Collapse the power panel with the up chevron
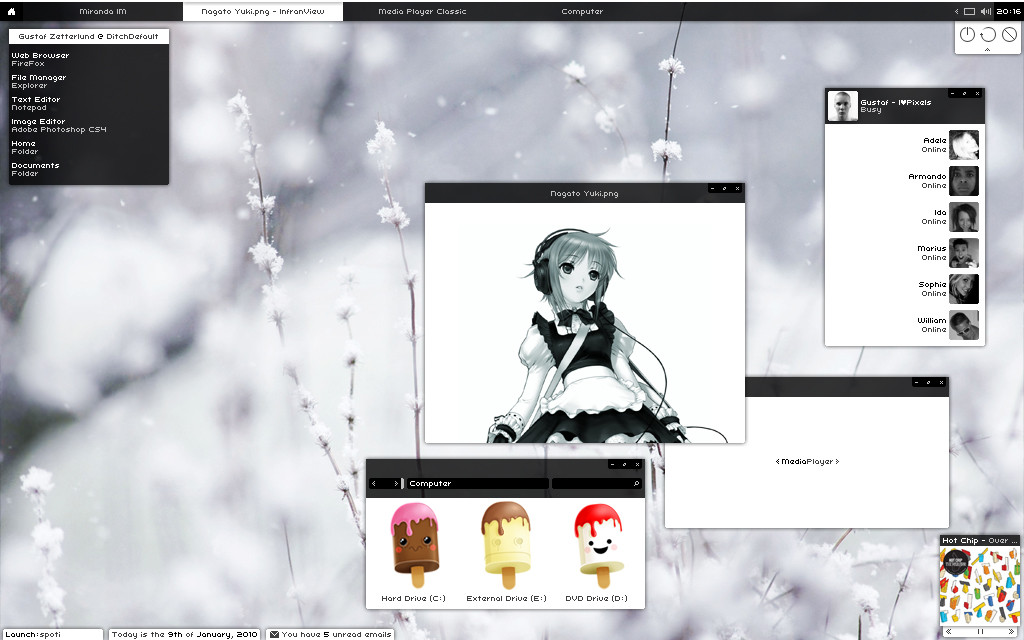 (x=987, y=50)
